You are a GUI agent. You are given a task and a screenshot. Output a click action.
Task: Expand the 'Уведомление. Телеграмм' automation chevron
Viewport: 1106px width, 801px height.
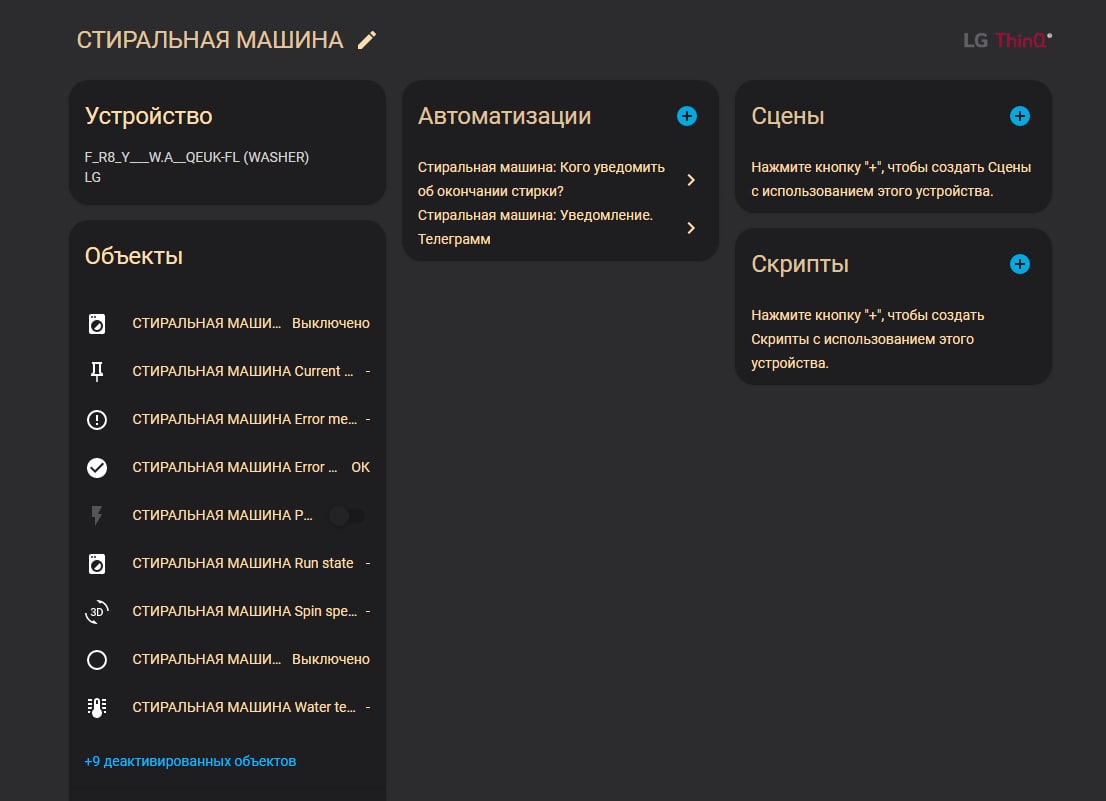(x=691, y=228)
